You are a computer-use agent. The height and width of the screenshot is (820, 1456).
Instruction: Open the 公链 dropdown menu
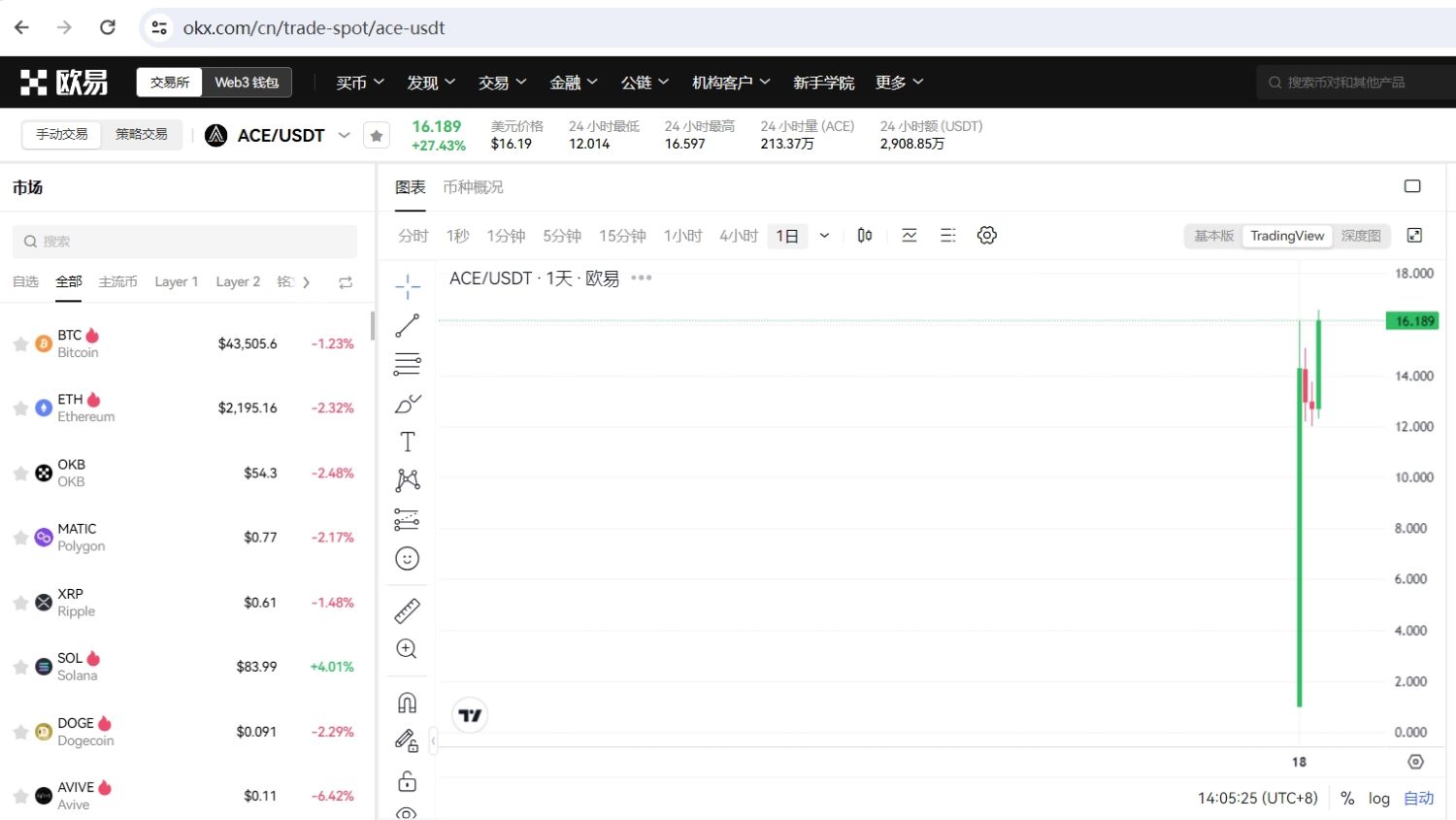tap(645, 82)
